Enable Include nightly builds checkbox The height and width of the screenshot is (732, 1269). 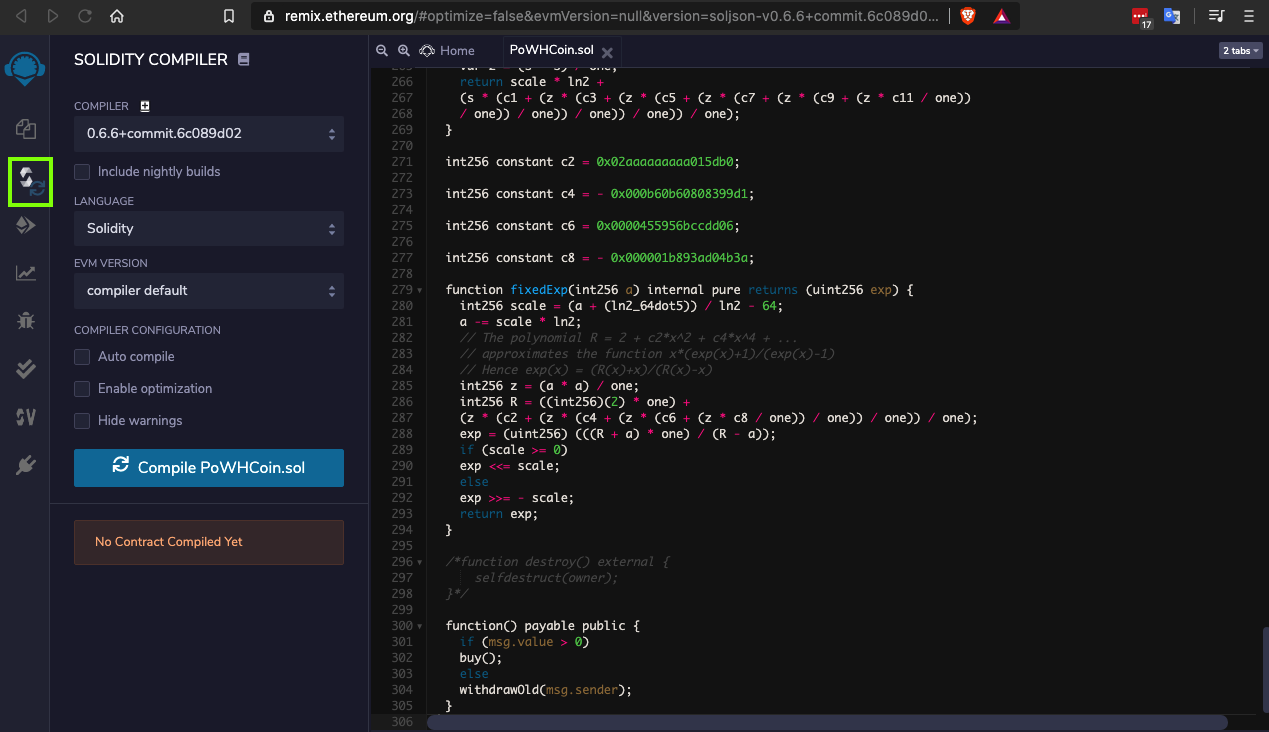[x=82, y=172]
